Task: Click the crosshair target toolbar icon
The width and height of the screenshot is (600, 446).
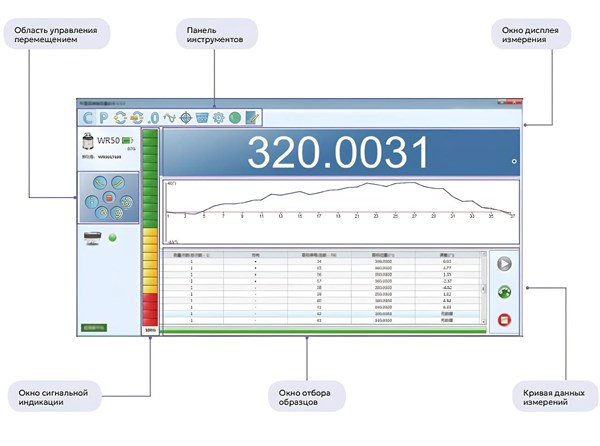Action: point(186,118)
